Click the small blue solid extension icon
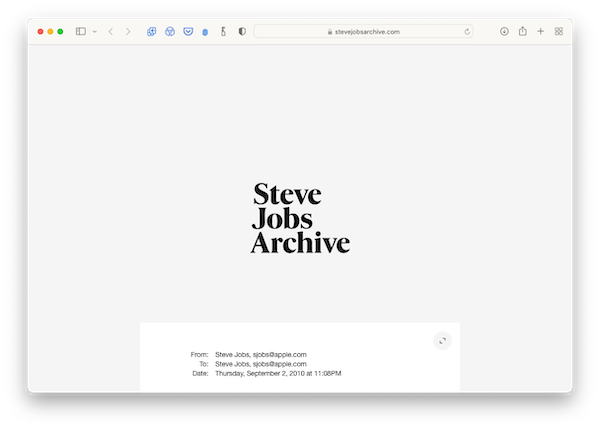 (x=205, y=32)
